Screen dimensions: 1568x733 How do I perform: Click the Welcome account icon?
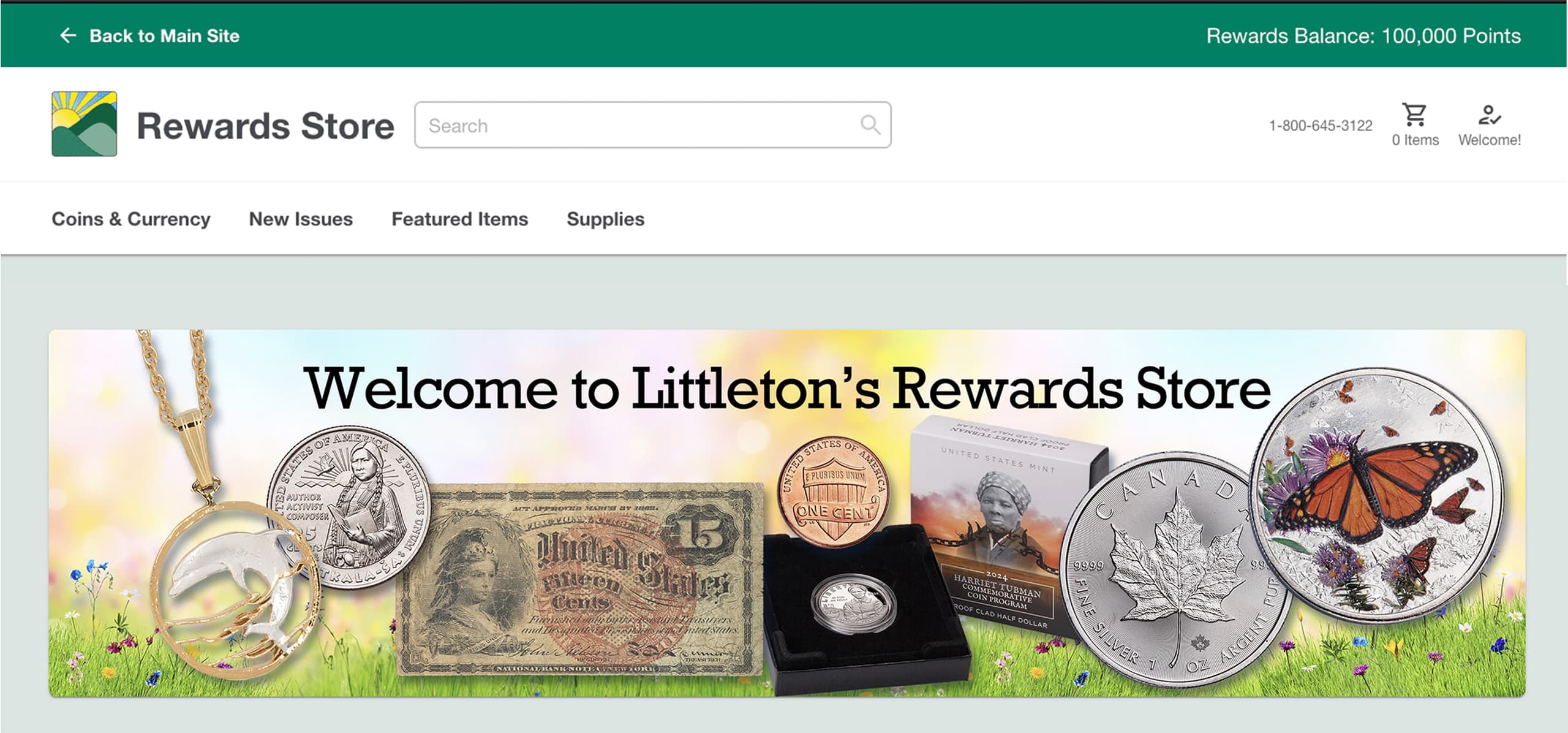click(1489, 115)
